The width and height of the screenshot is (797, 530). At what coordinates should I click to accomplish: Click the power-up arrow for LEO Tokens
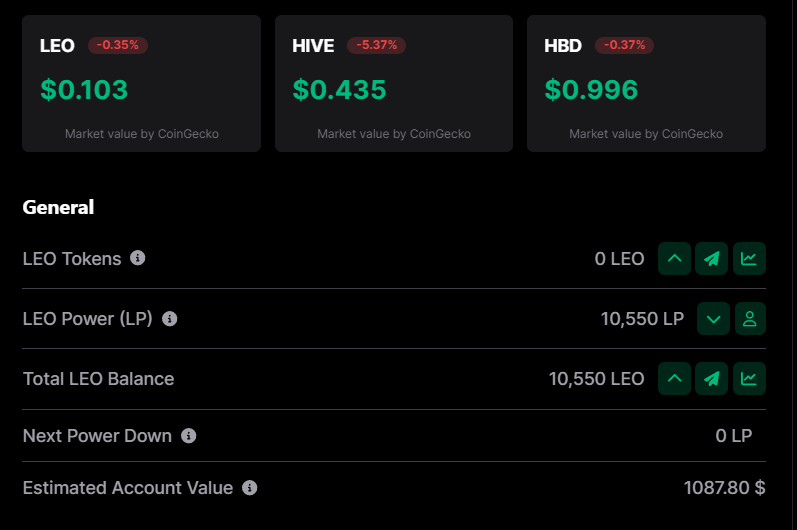674,259
